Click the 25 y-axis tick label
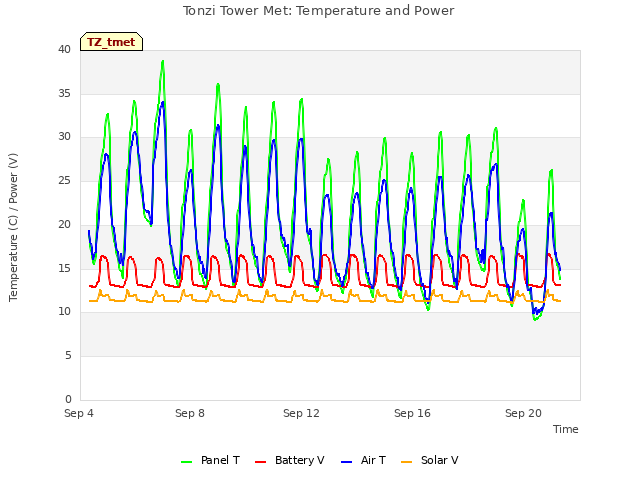 tap(64, 181)
